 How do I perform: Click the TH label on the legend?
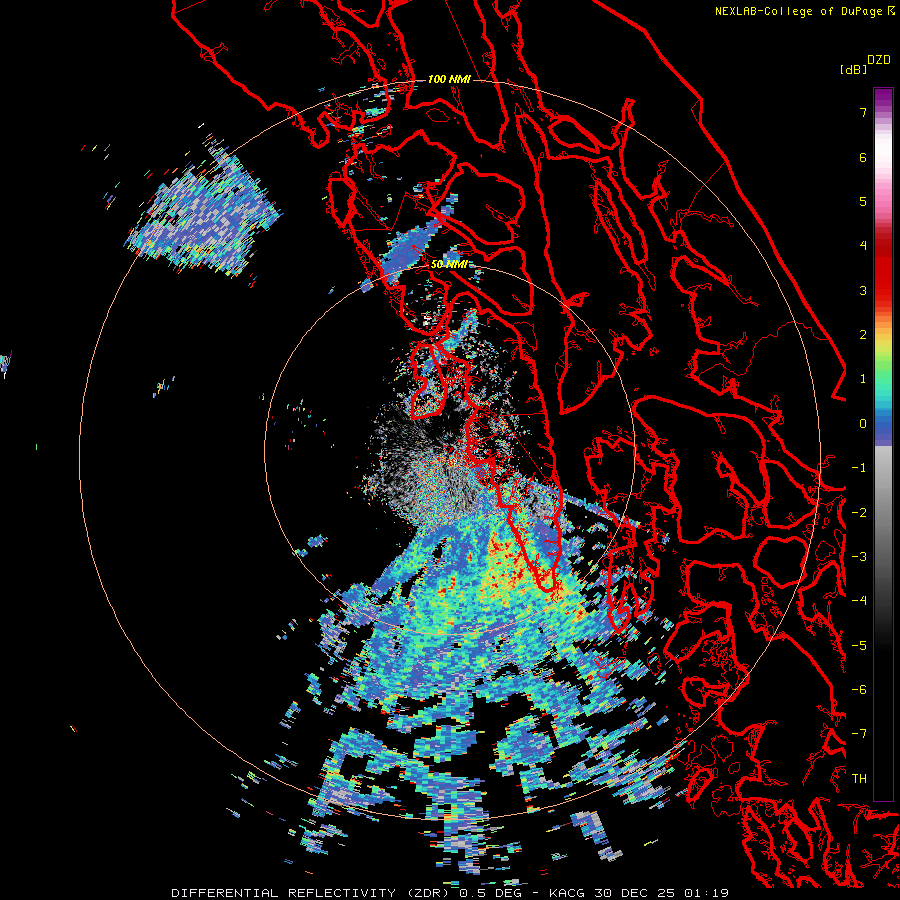tap(859, 779)
